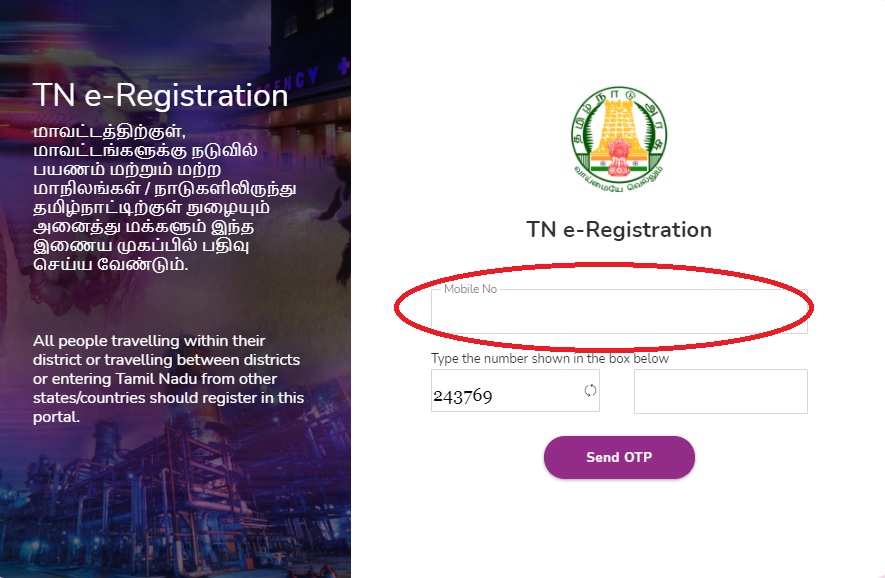
Task: Click the Send OTP button
Action: click(x=619, y=457)
